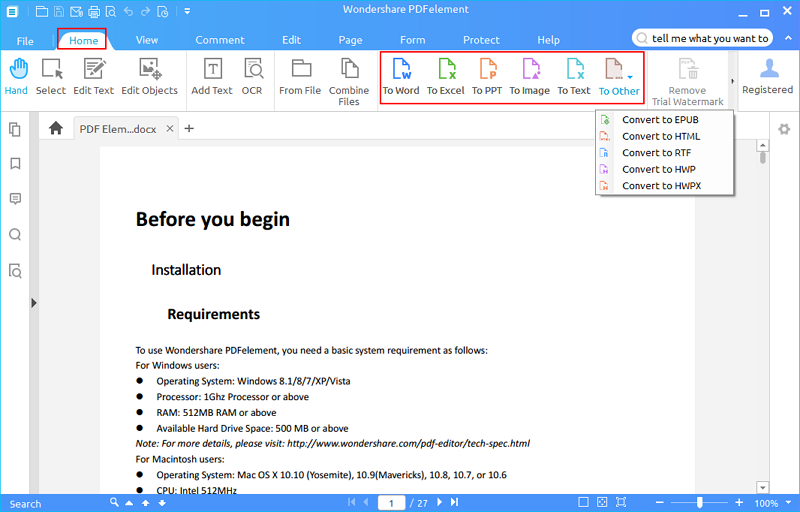Click the Add Text tool
The image size is (800, 512).
click(212, 77)
